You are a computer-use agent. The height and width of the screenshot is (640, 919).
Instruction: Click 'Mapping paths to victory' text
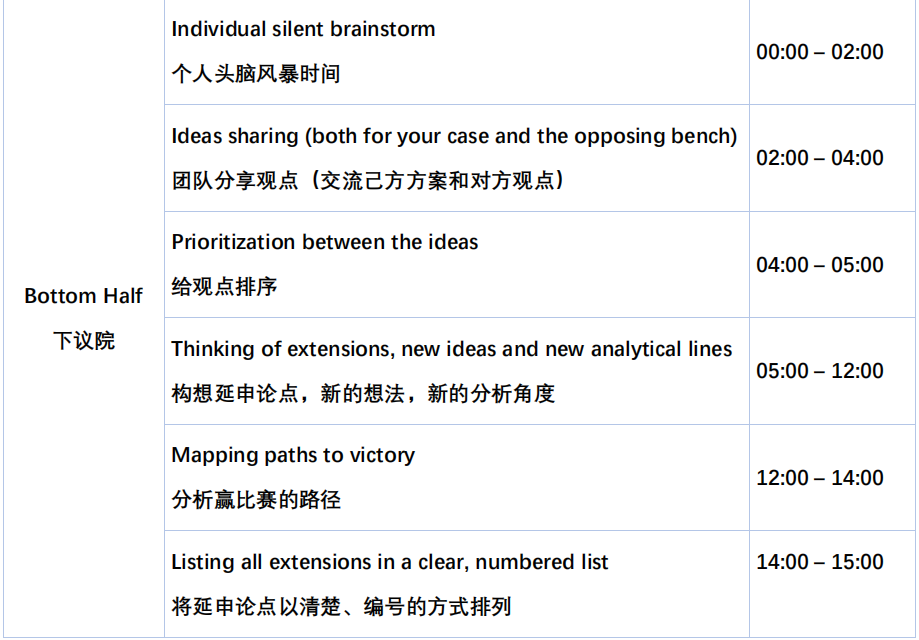tap(293, 455)
